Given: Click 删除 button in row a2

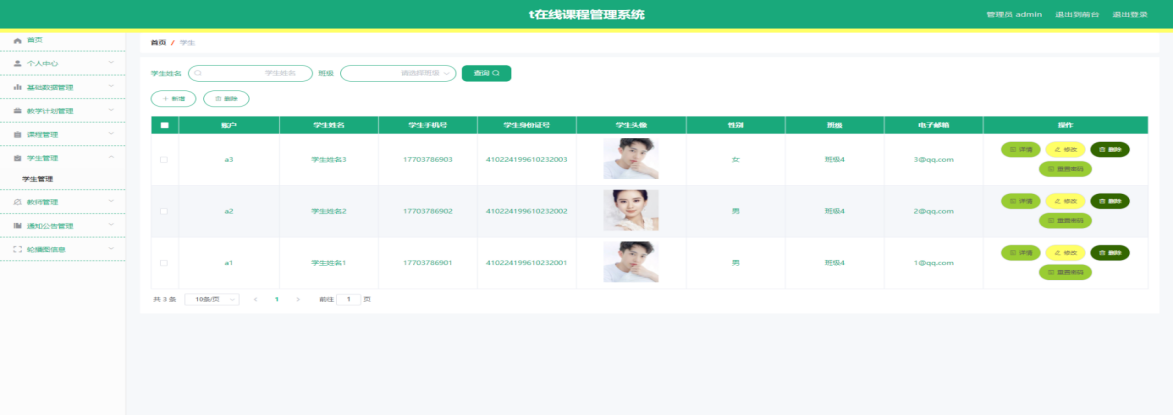Looking at the screenshot, I should 1110,201.
